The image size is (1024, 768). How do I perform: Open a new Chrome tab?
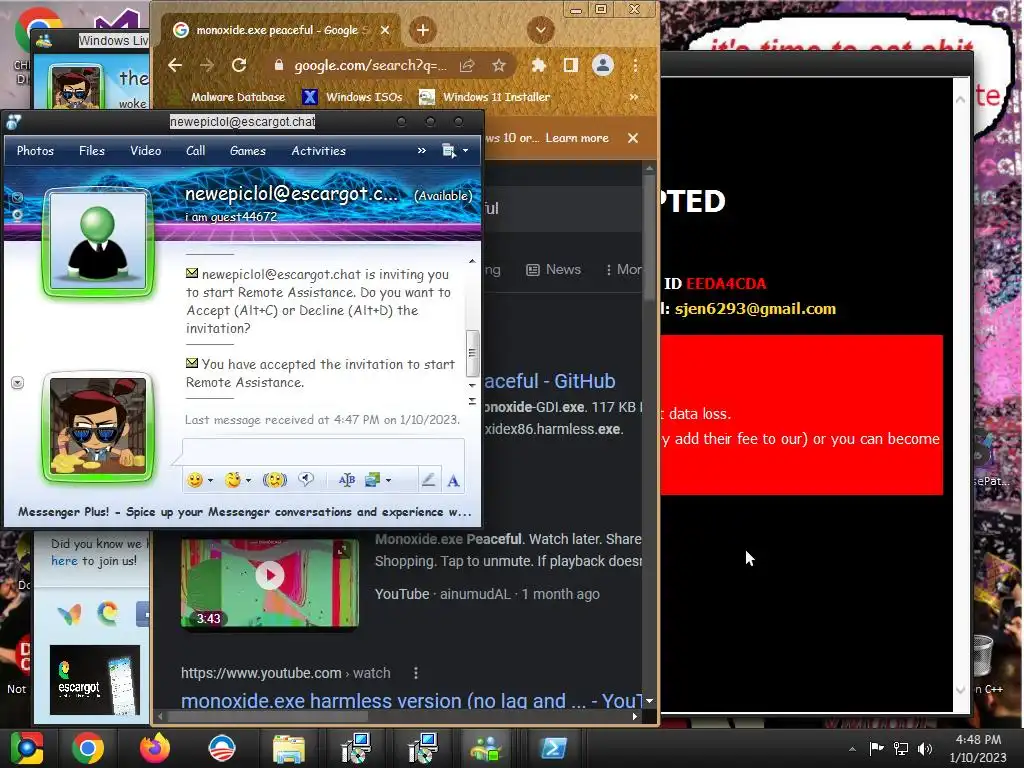[x=423, y=30]
